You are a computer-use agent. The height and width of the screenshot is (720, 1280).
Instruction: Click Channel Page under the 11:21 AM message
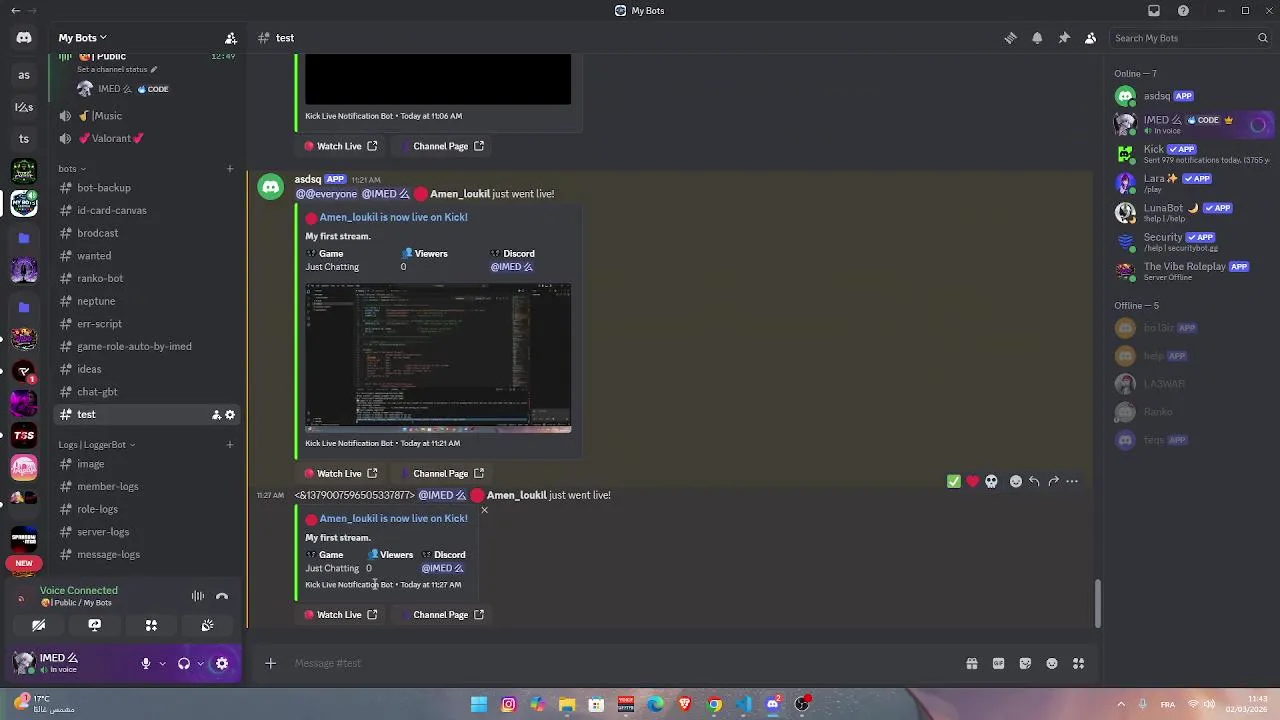441,473
